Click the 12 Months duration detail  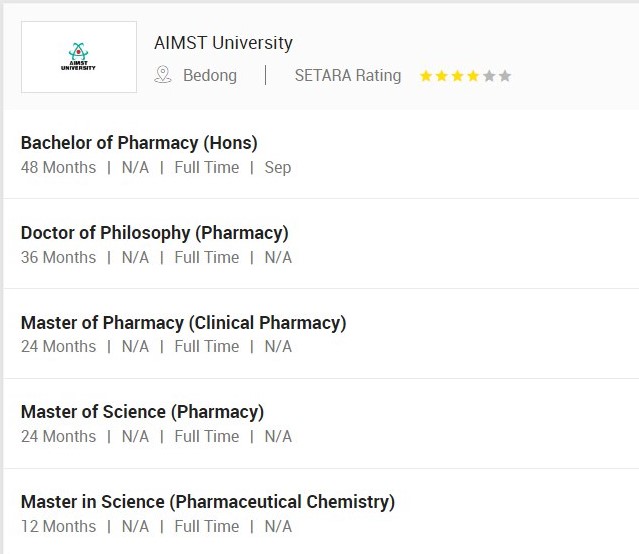[58, 526]
